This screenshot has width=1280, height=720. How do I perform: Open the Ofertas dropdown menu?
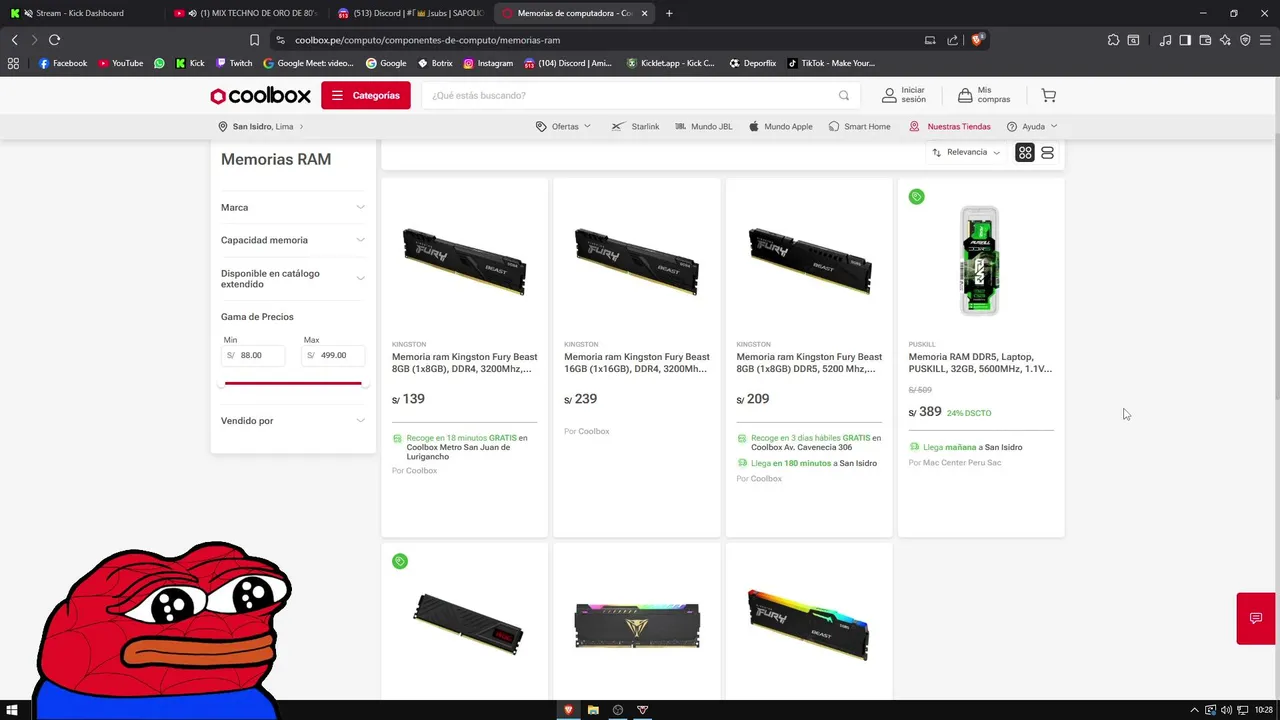click(x=563, y=127)
